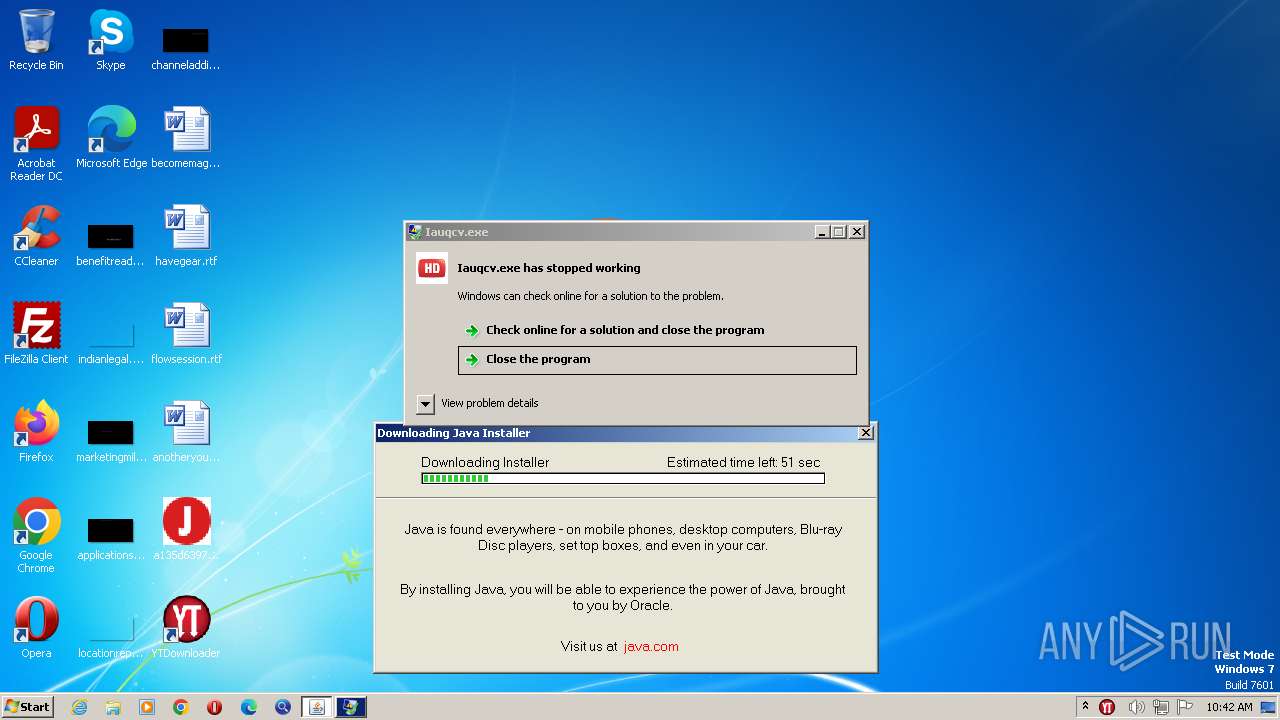The image size is (1280, 720).
Task: Open YTDownloader desktop shortcut
Action: coord(186,627)
